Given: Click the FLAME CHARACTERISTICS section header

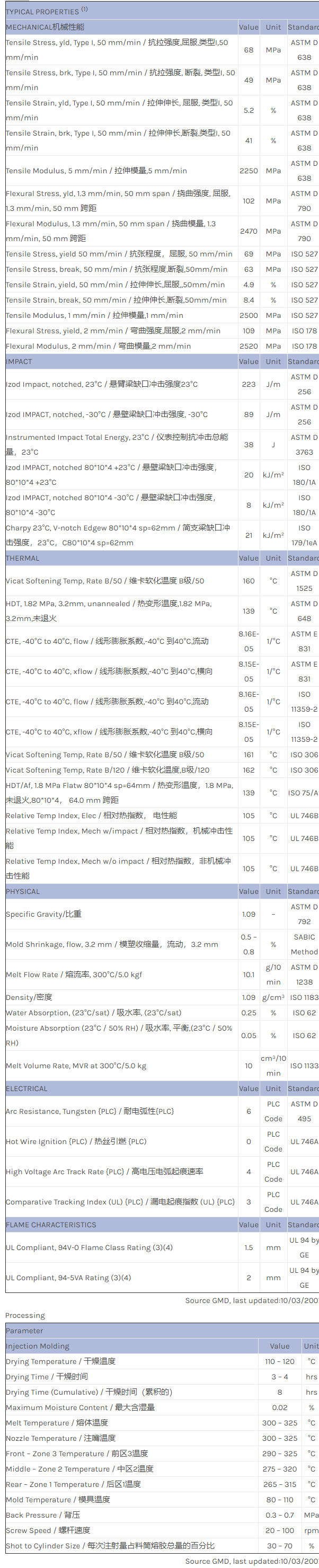Looking at the screenshot, I should tap(50, 1225).
